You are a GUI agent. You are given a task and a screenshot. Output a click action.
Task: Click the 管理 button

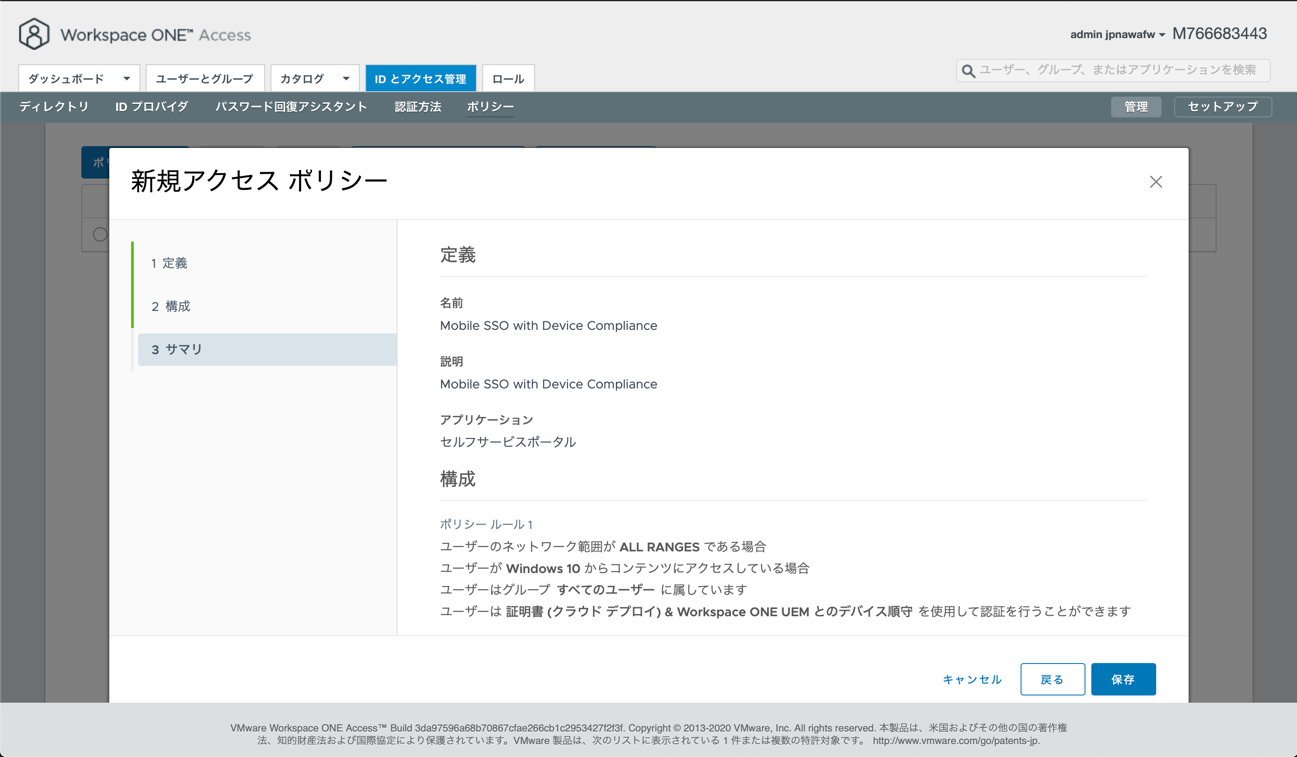tap(1136, 107)
